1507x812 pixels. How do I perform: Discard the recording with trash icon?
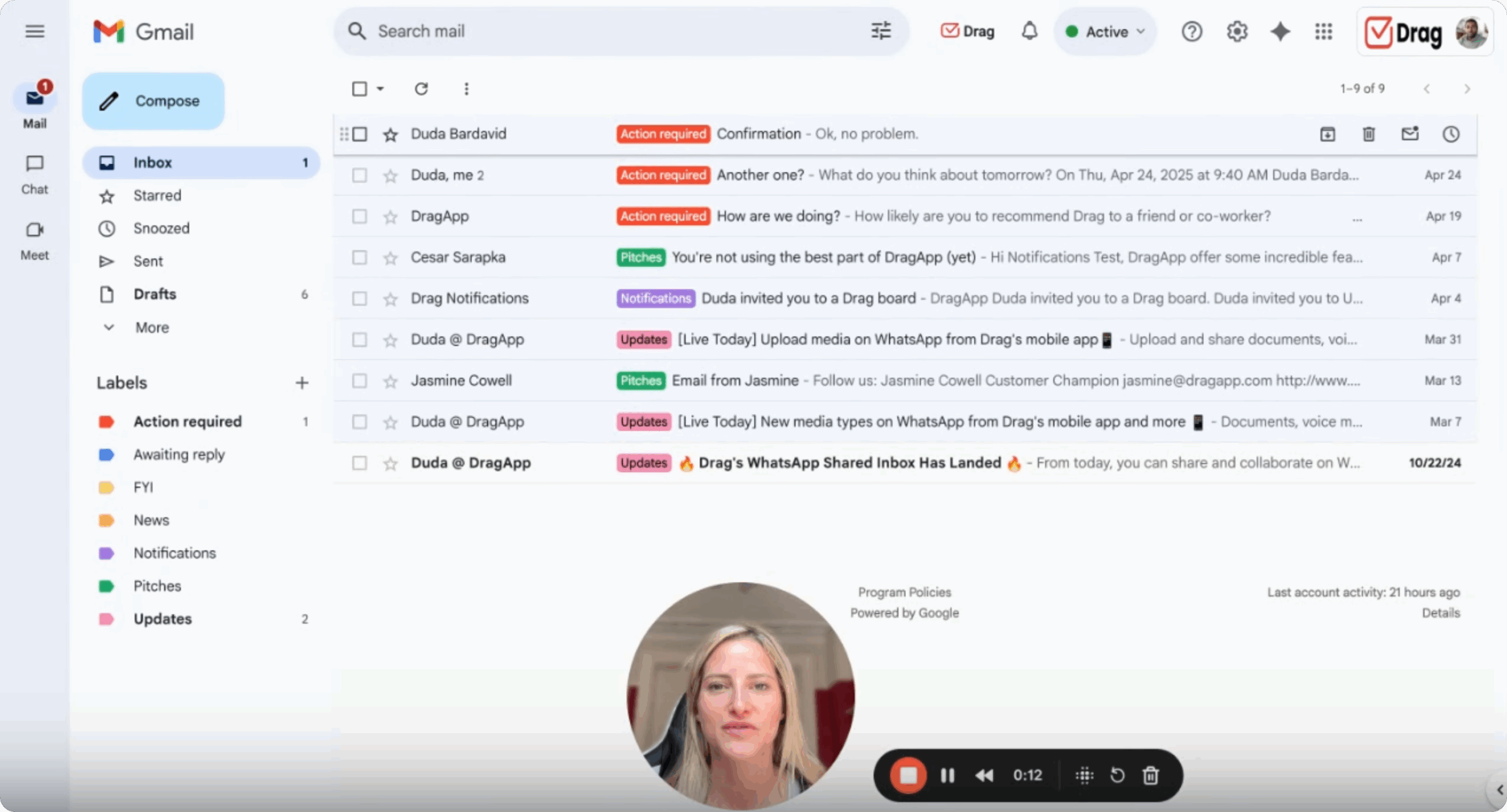click(1151, 776)
